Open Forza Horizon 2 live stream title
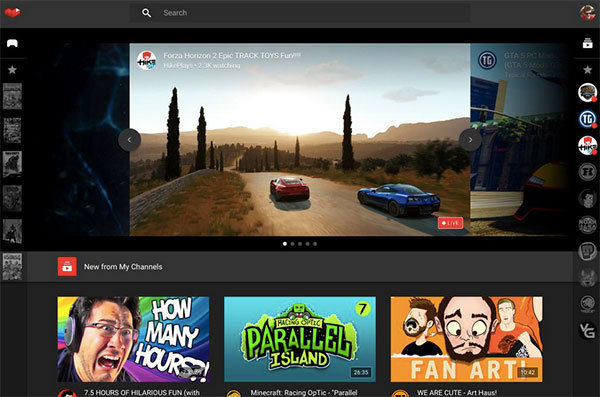 click(232, 56)
